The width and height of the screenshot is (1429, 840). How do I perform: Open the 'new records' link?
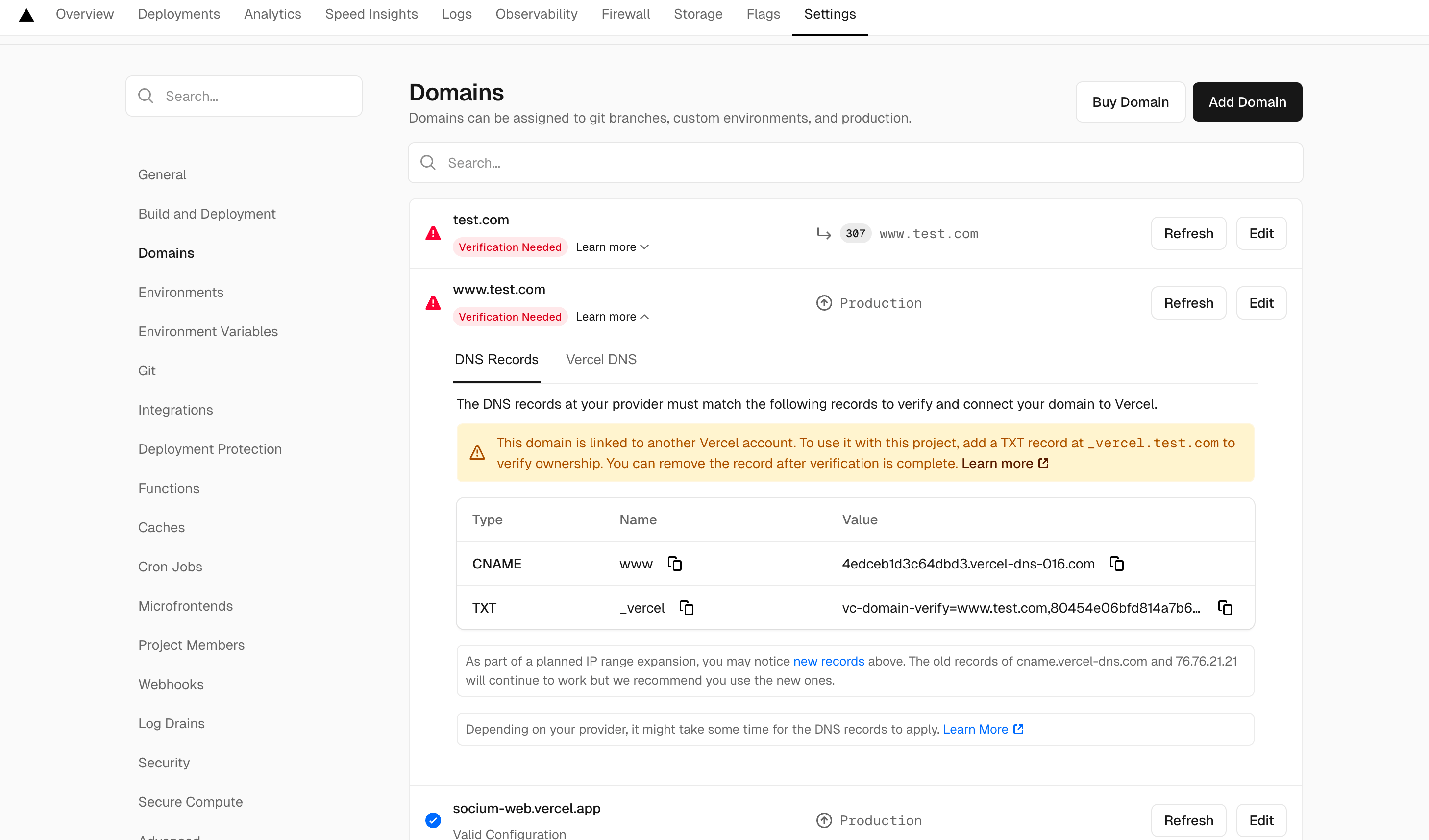pos(828,661)
